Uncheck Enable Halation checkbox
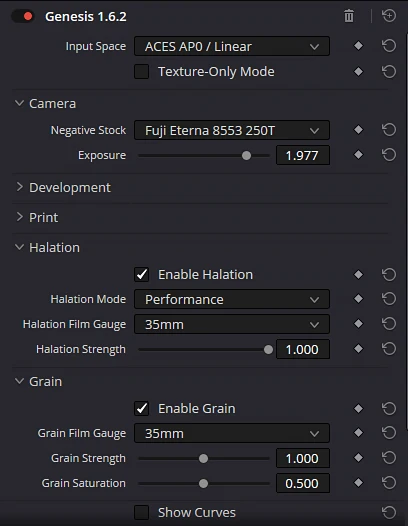The width and height of the screenshot is (408, 526). click(142, 274)
